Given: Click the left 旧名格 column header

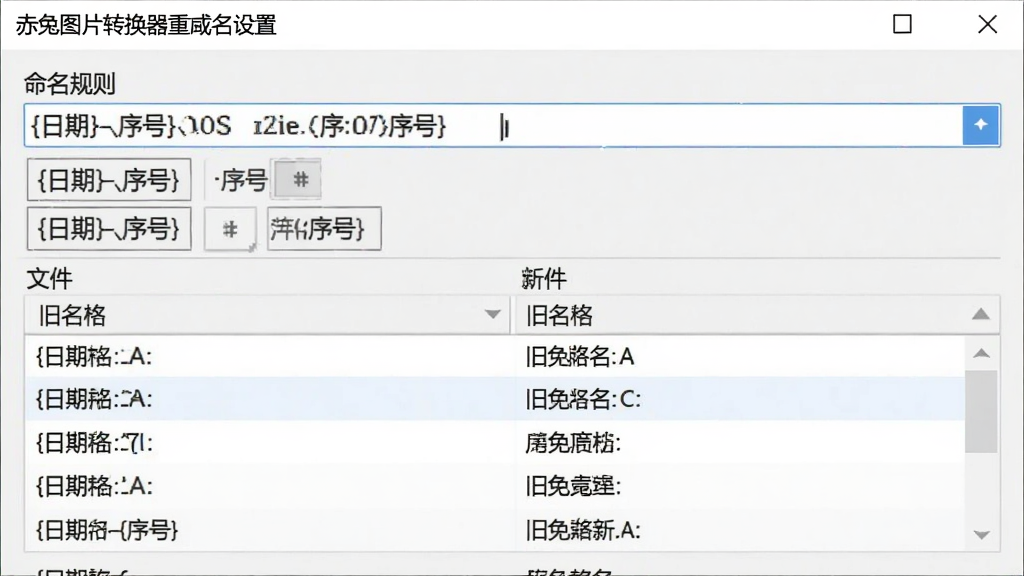Looking at the screenshot, I should coord(267,315).
